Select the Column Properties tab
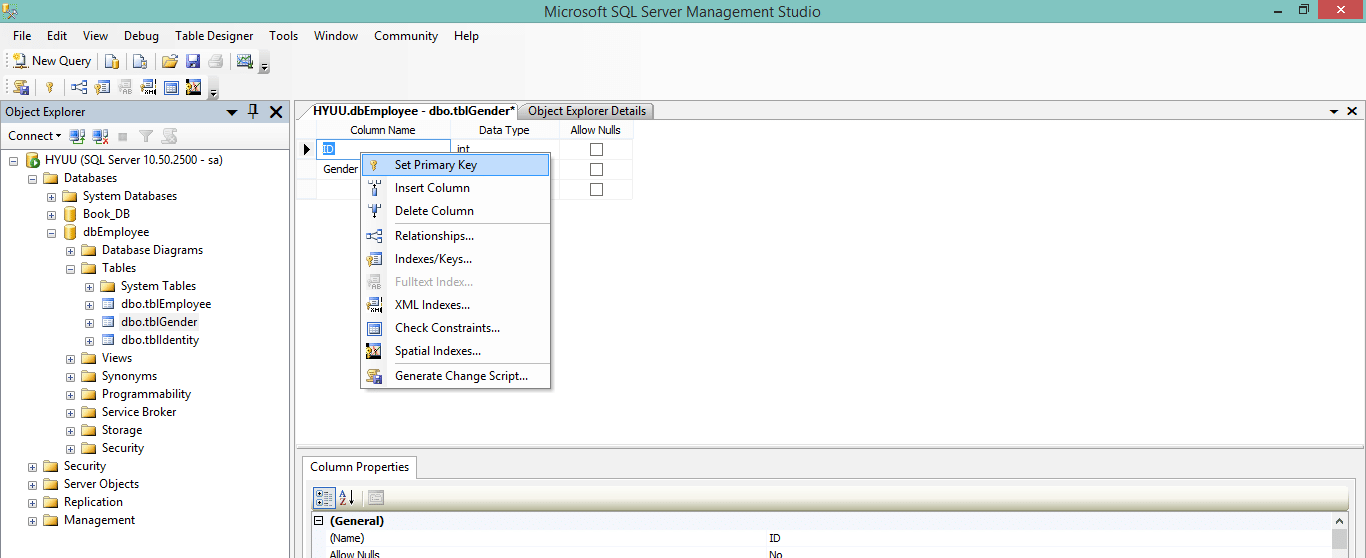 [359, 467]
